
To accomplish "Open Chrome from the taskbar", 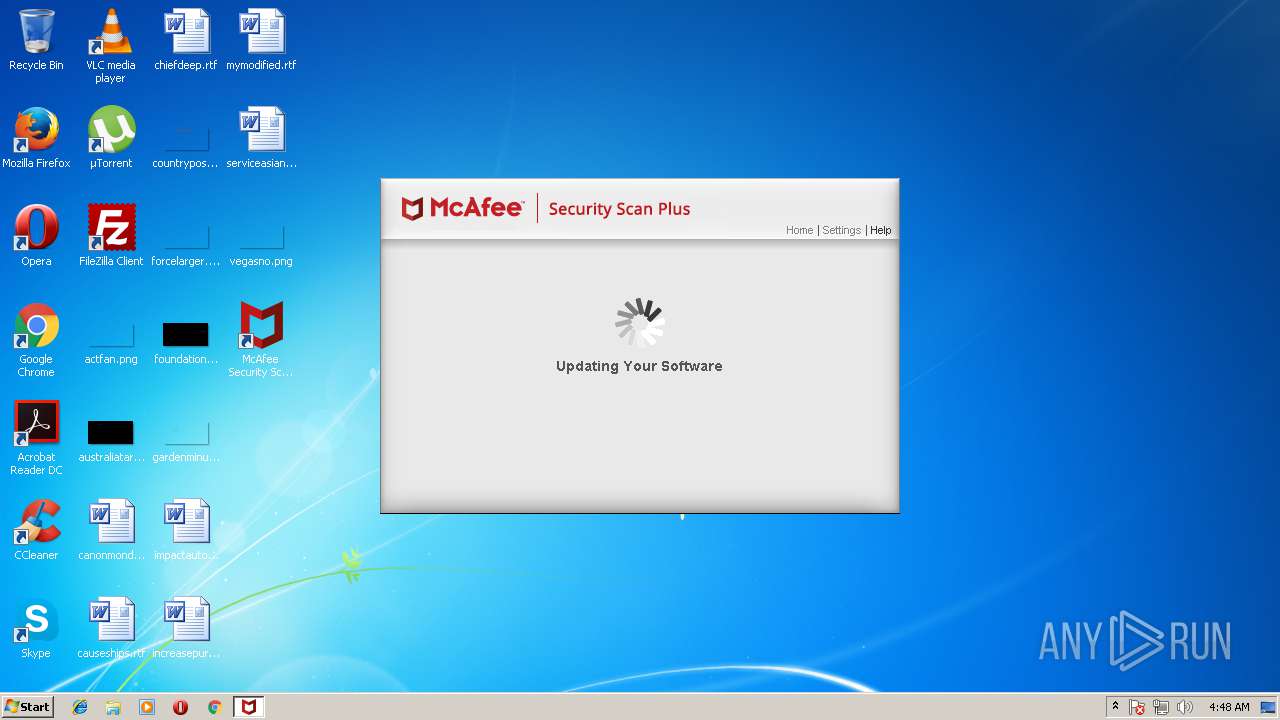I will tap(214, 707).
